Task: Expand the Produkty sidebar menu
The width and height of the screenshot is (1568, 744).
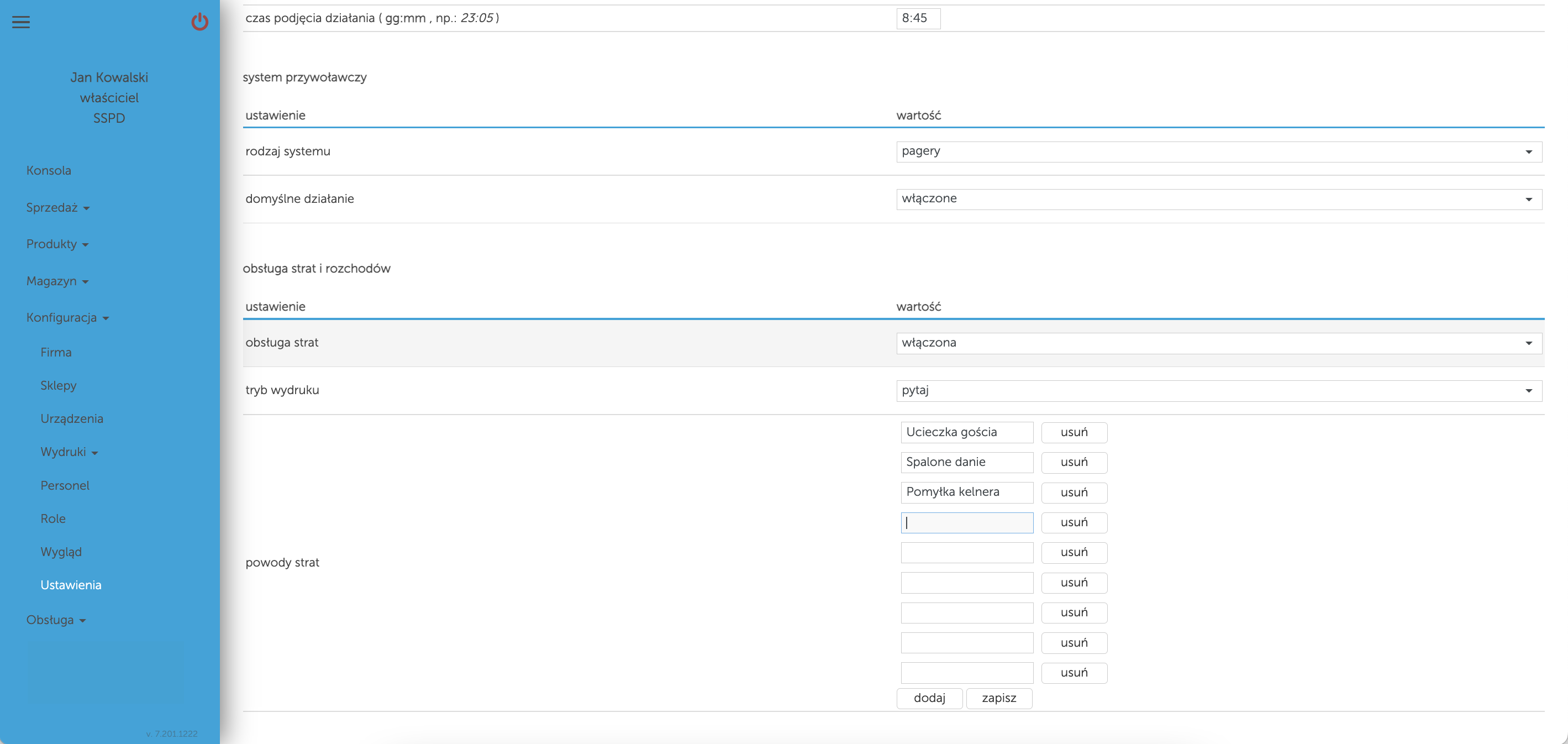Action: [56, 244]
